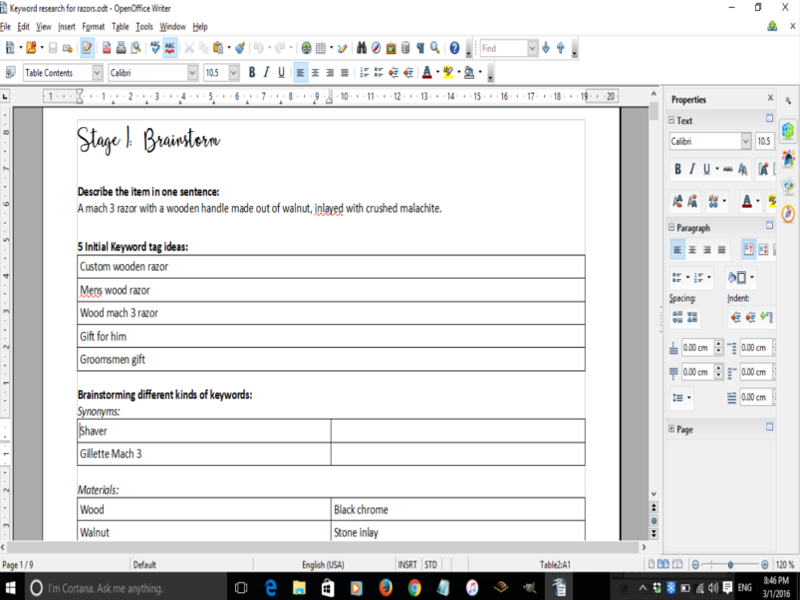Toggle Justified alignment in formatting toolbar
800x600 pixels.
click(x=345, y=72)
